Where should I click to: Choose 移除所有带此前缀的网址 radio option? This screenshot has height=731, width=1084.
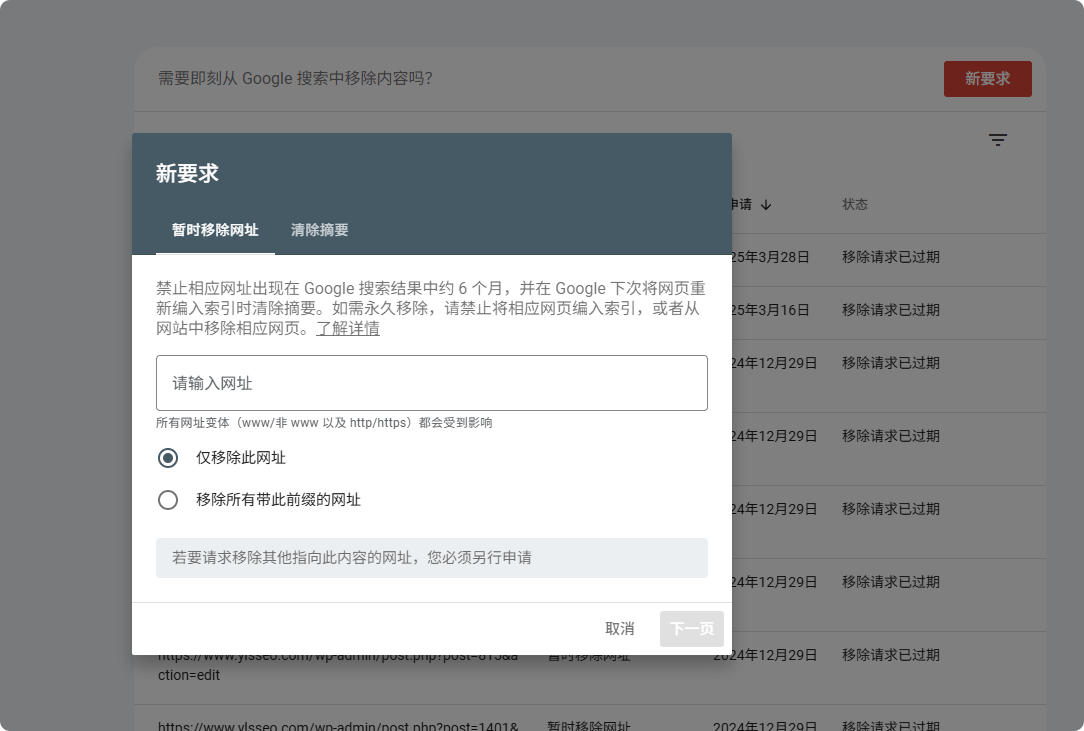click(168, 500)
